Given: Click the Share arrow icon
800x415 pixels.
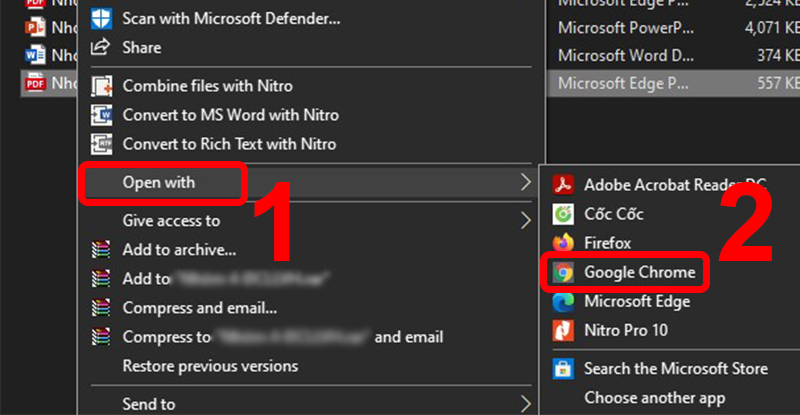Looking at the screenshot, I should pos(101,47).
